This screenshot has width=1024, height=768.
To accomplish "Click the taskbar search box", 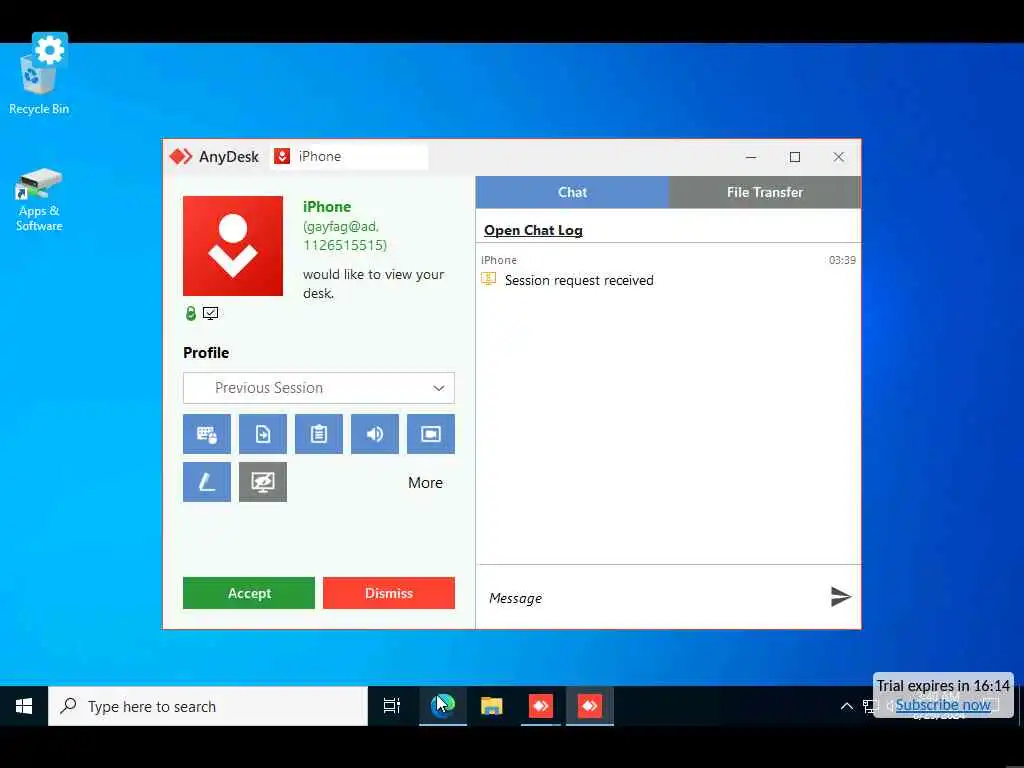I will (x=208, y=706).
